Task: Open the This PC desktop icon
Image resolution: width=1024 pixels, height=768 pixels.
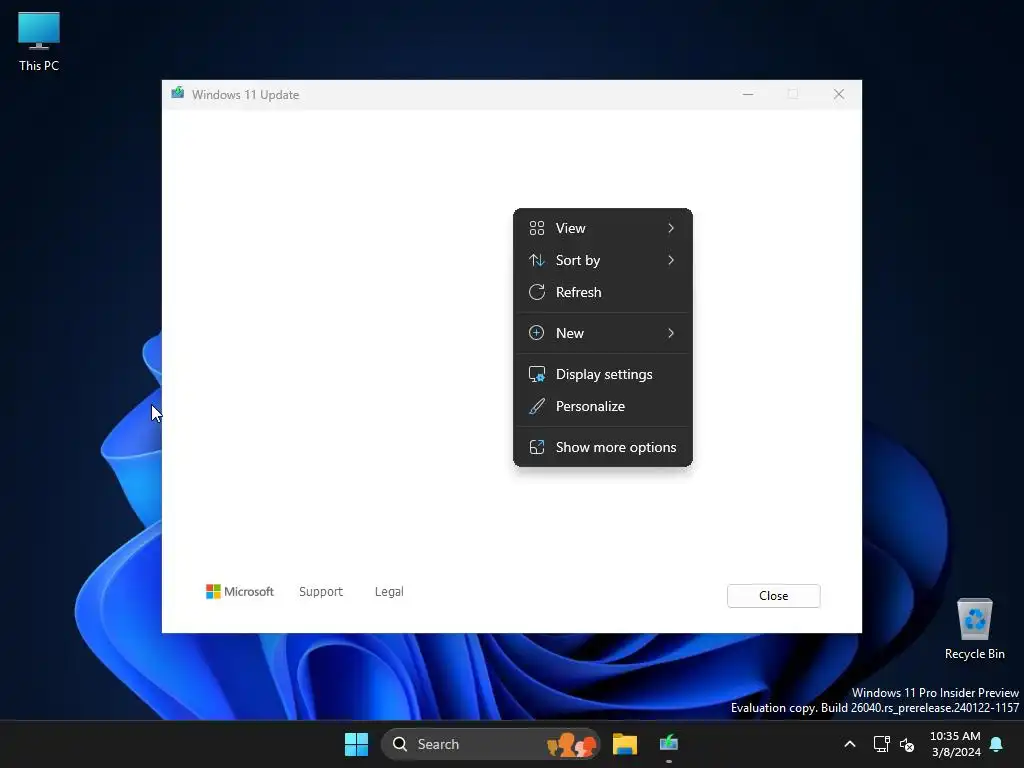Action: [x=39, y=42]
